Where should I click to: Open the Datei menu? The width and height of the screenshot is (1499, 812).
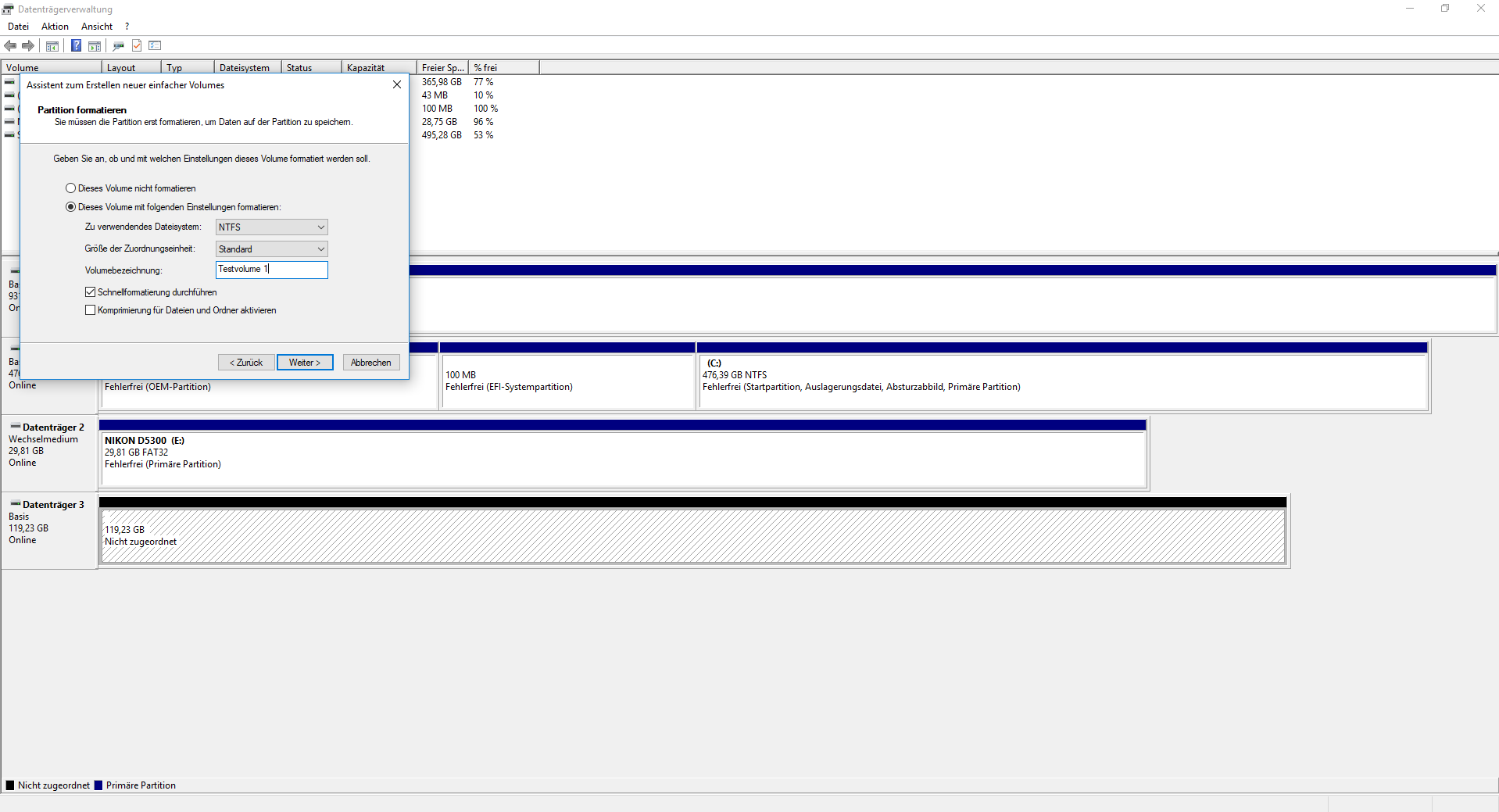coord(18,27)
